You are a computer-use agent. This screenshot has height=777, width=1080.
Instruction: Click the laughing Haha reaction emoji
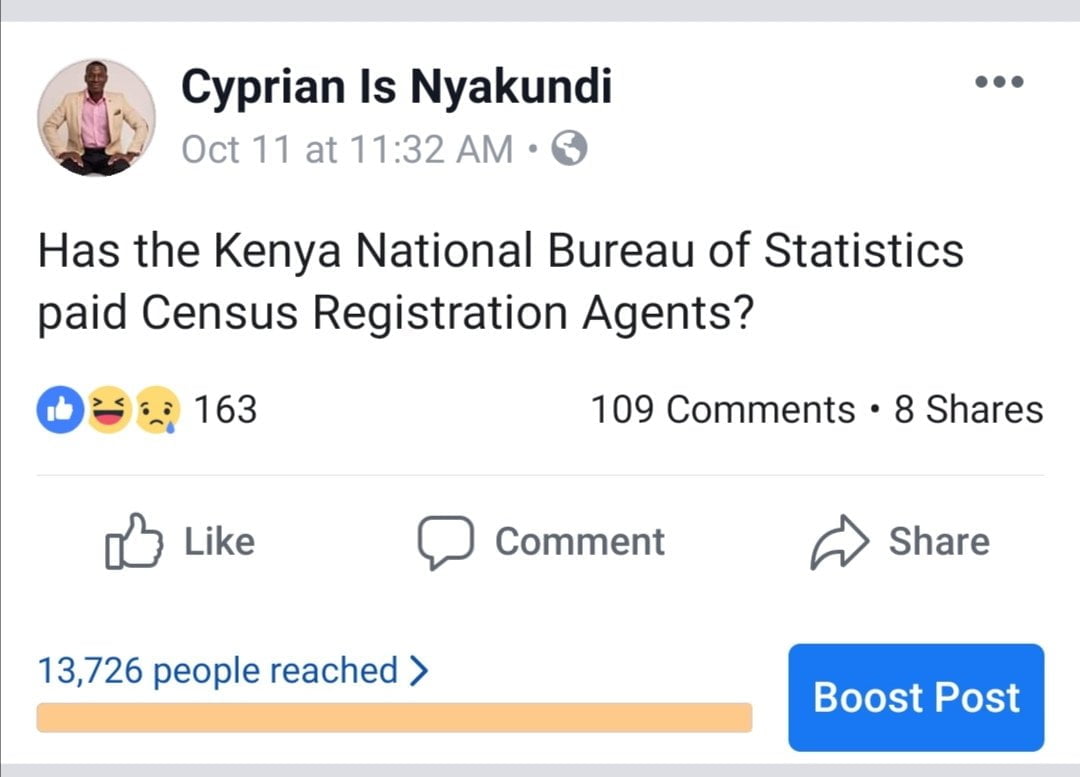pyautogui.click(x=108, y=411)
